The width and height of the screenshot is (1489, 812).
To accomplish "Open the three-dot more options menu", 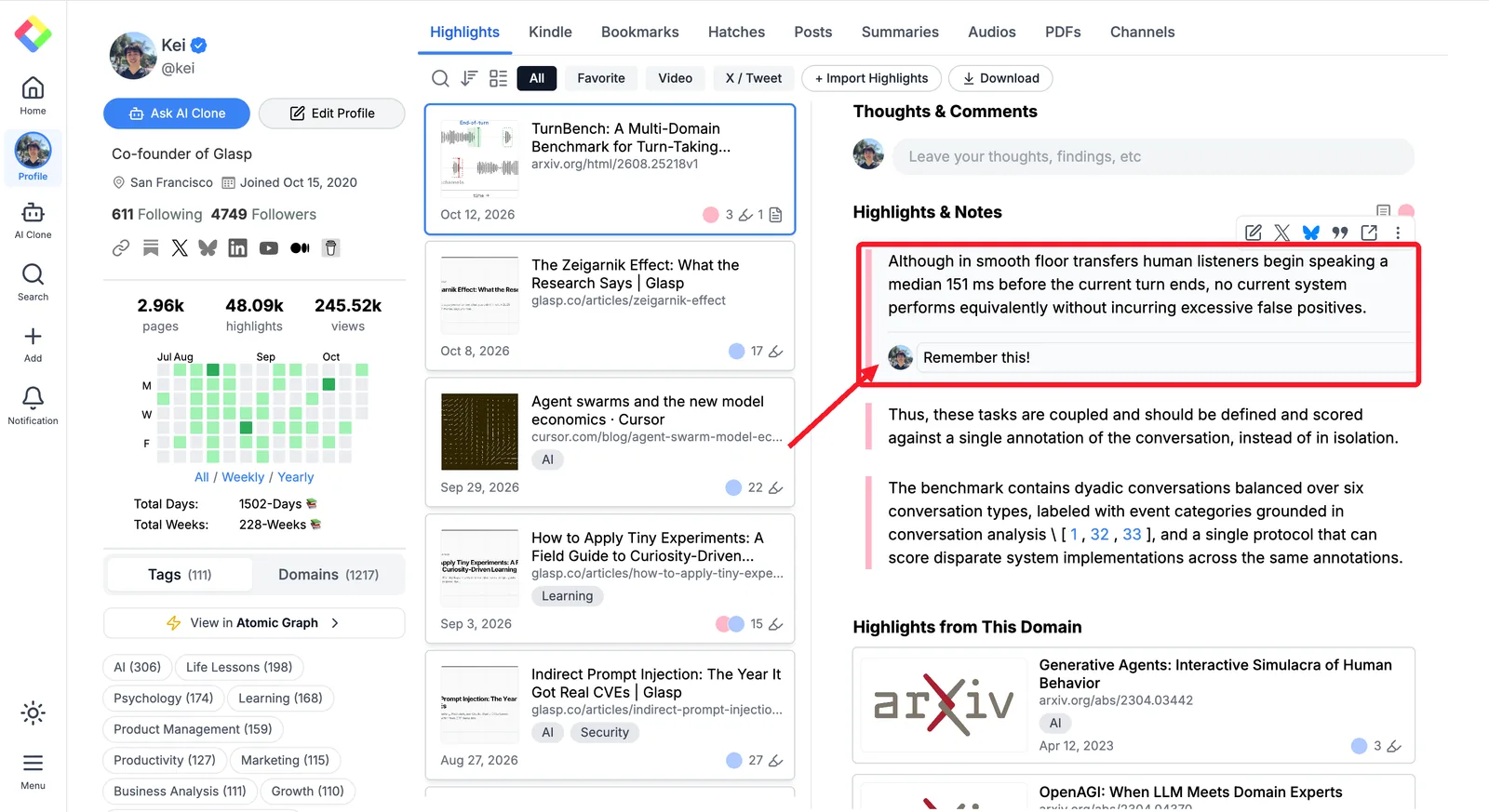I will point(1398,233).
